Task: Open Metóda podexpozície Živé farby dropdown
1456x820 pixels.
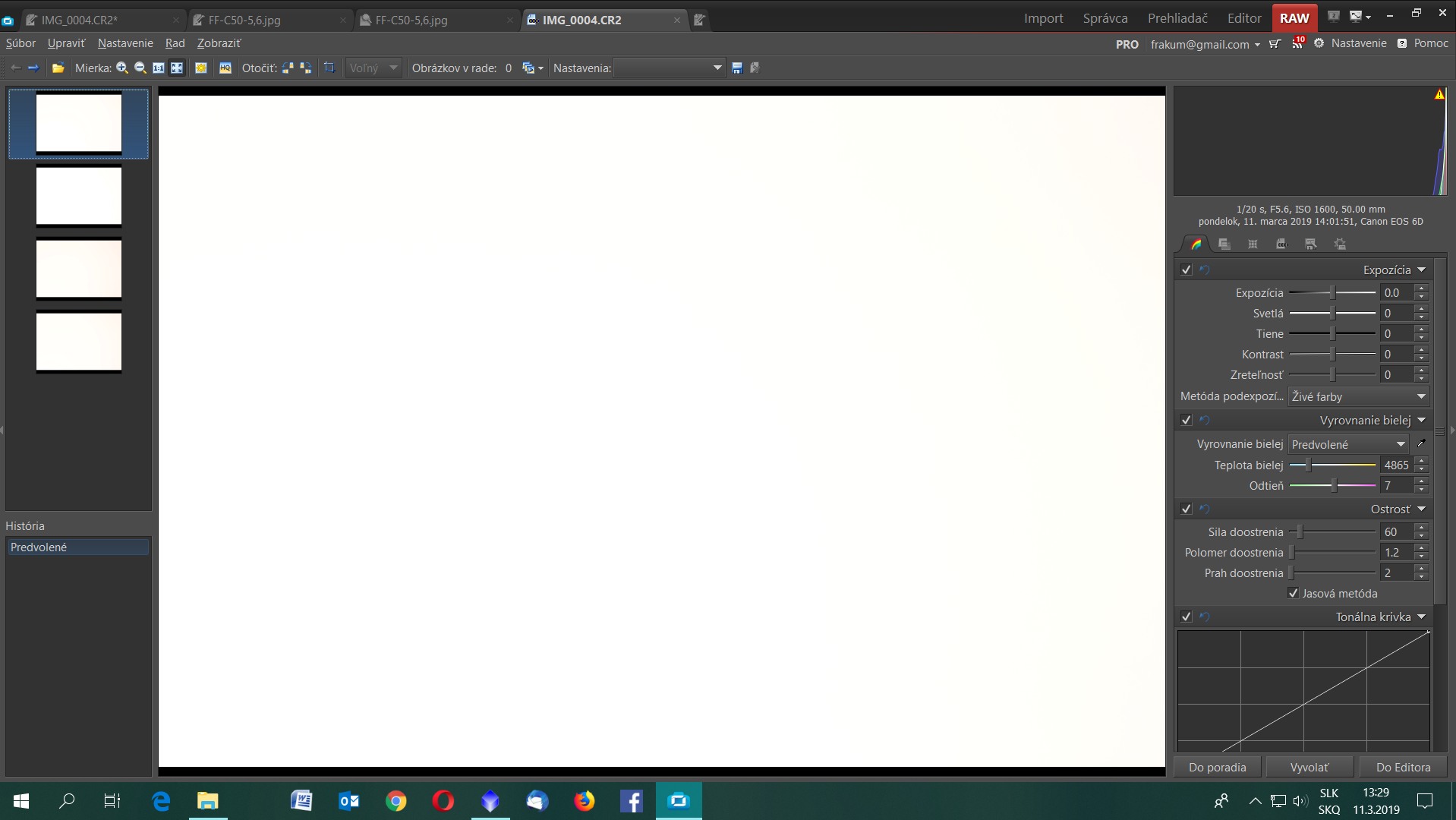Action: click(x=1357, y=396)
